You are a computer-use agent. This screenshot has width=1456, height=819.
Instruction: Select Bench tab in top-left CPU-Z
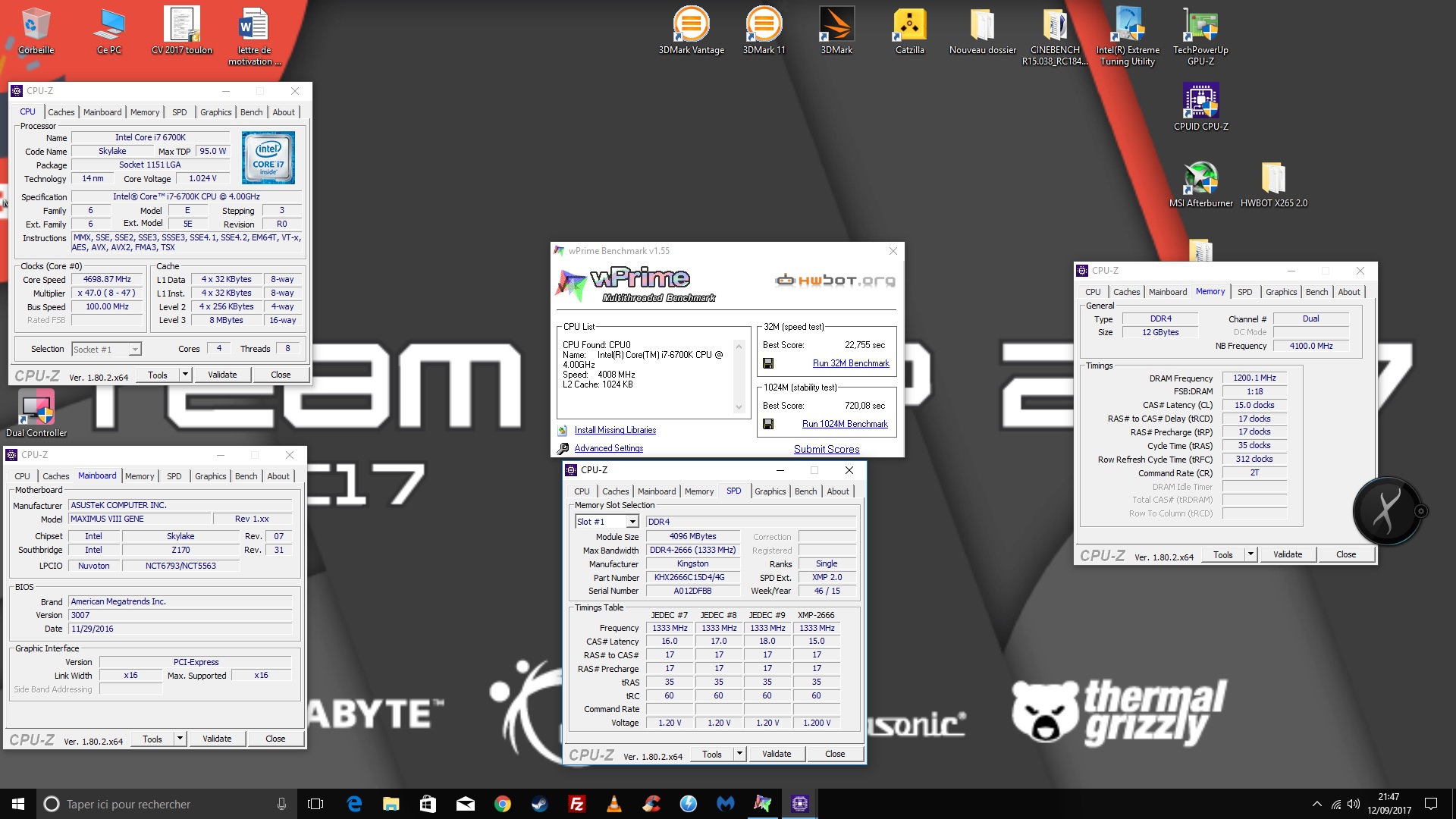[x=251, y=112]
